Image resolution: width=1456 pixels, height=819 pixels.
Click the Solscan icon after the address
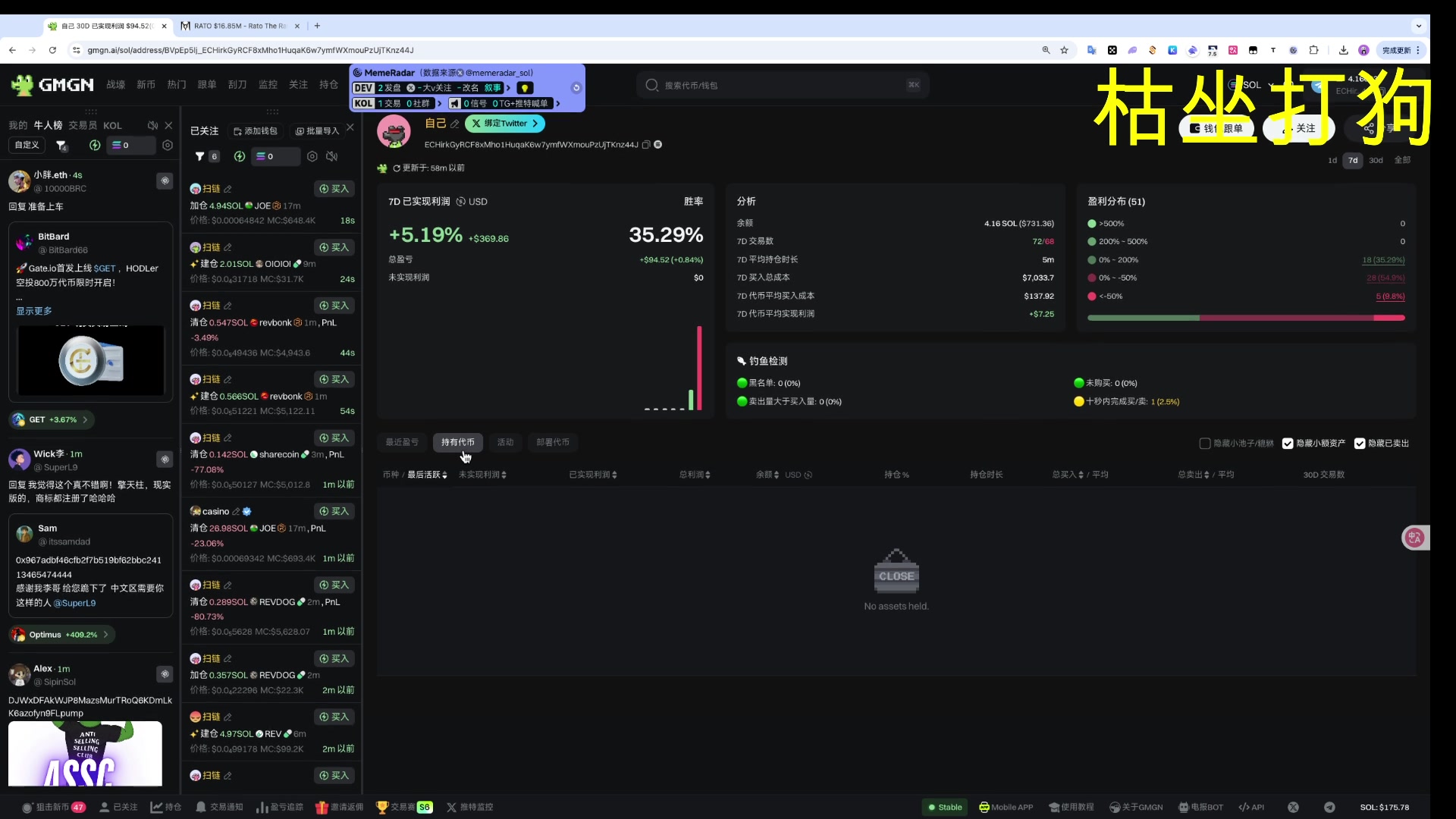(658, 145)
